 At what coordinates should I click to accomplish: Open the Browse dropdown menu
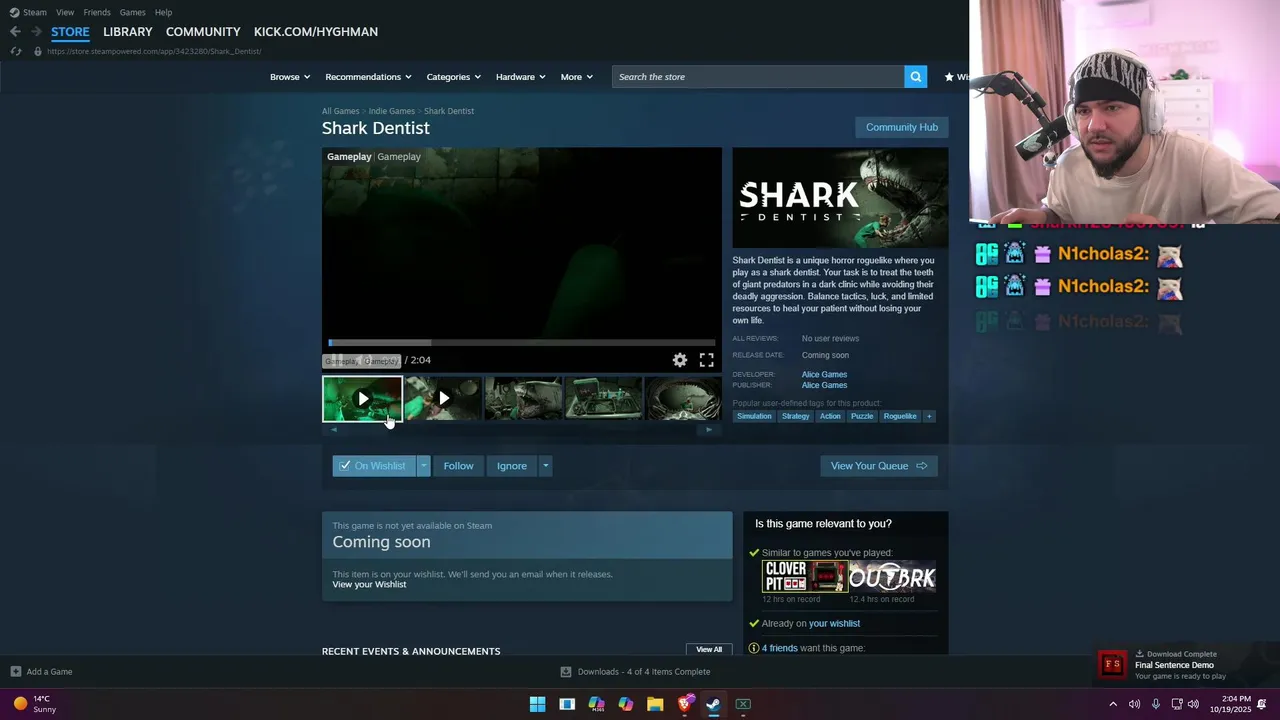[290, 77]
